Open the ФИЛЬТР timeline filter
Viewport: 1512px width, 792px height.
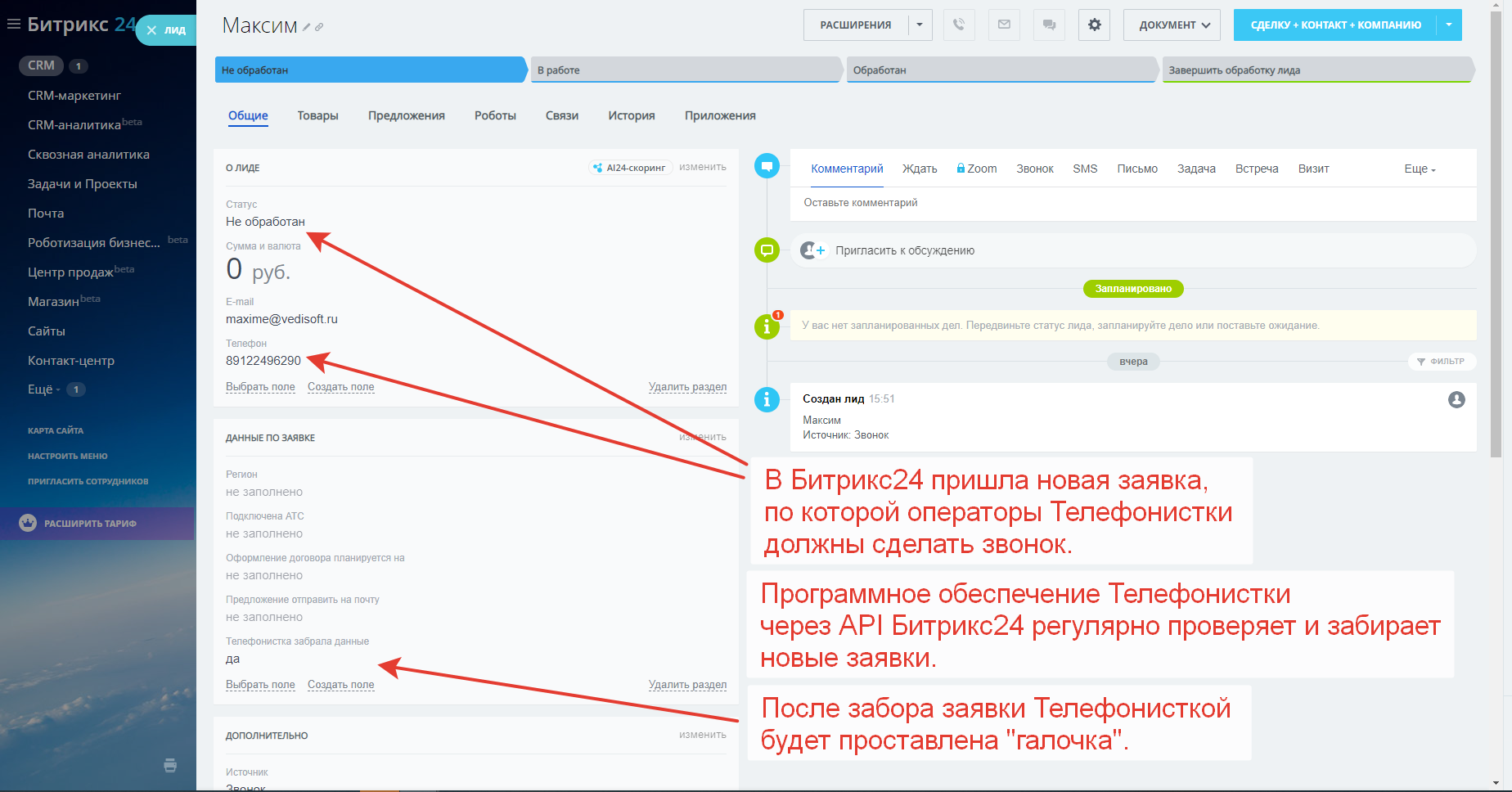(1442, 362)
